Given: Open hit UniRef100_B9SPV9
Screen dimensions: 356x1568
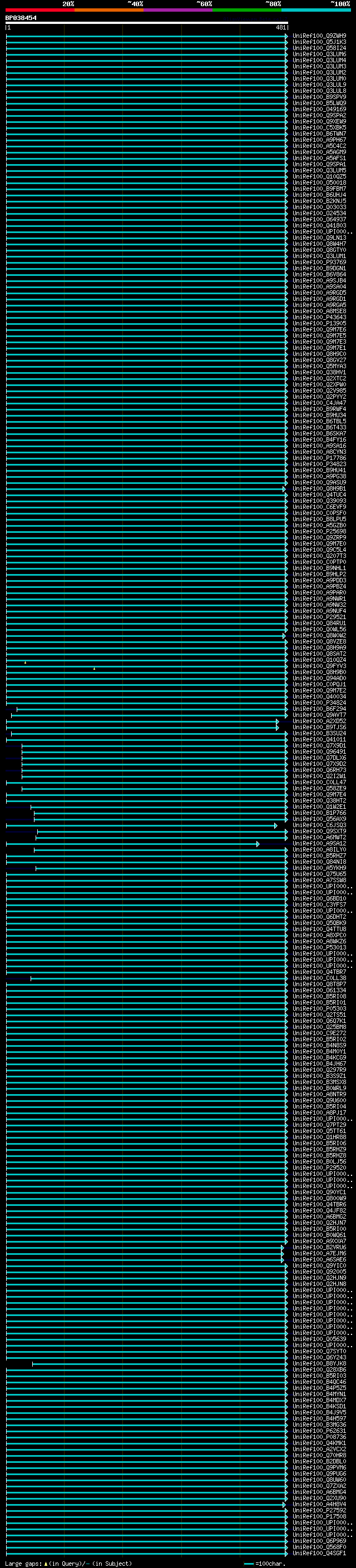Looking at the screenshot, I should 319,97.
